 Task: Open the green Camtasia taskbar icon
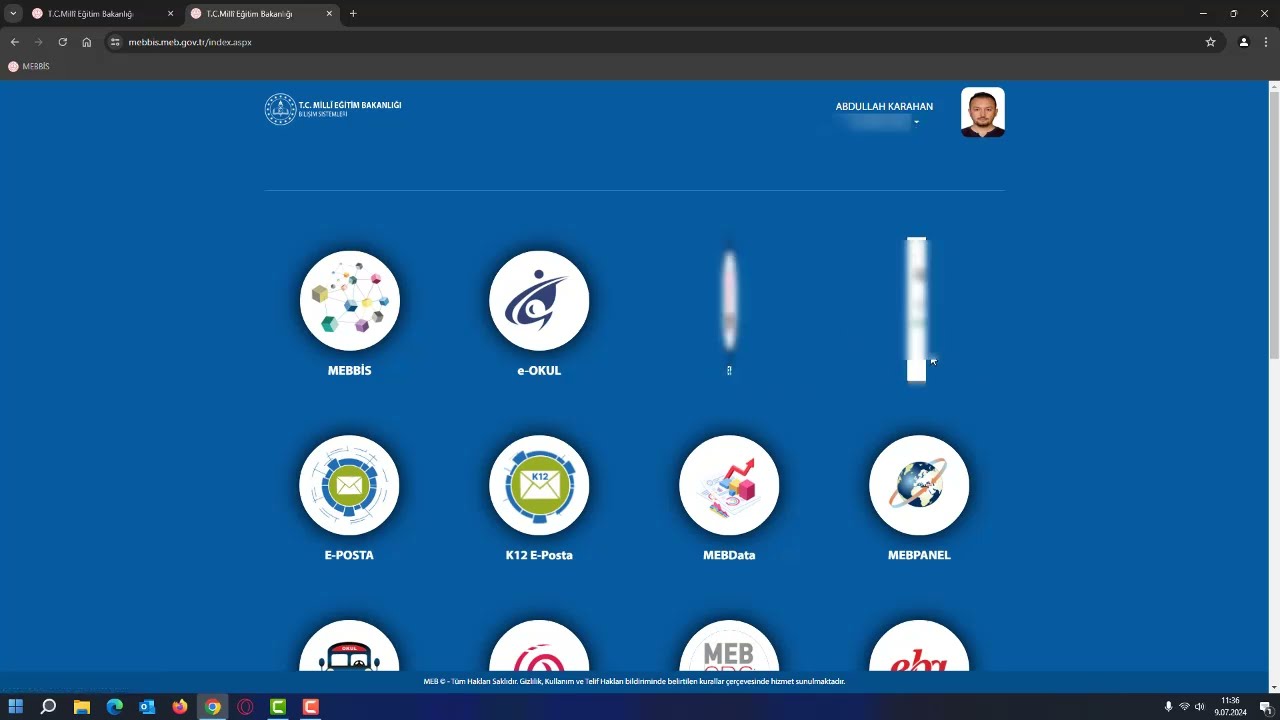click(278, 707)
